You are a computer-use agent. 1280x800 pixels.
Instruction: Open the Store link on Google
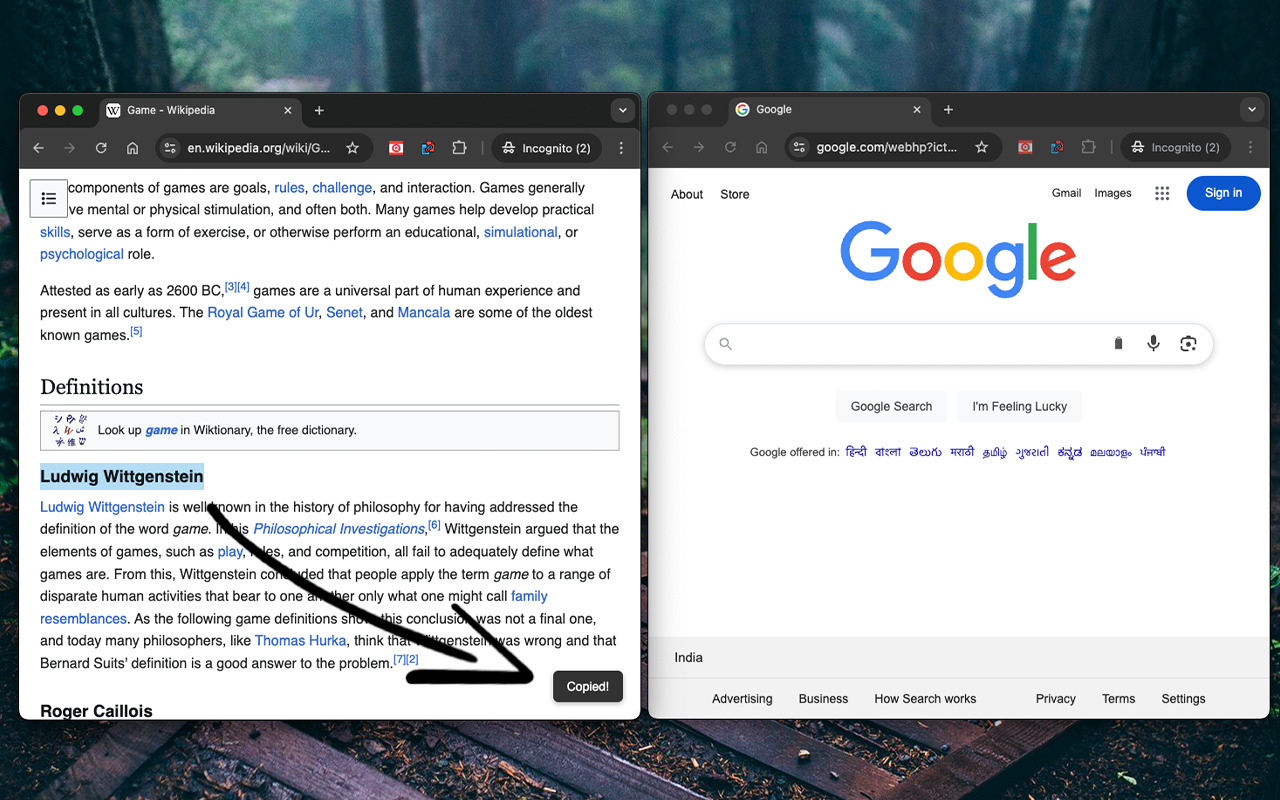(x=735, y=194)
